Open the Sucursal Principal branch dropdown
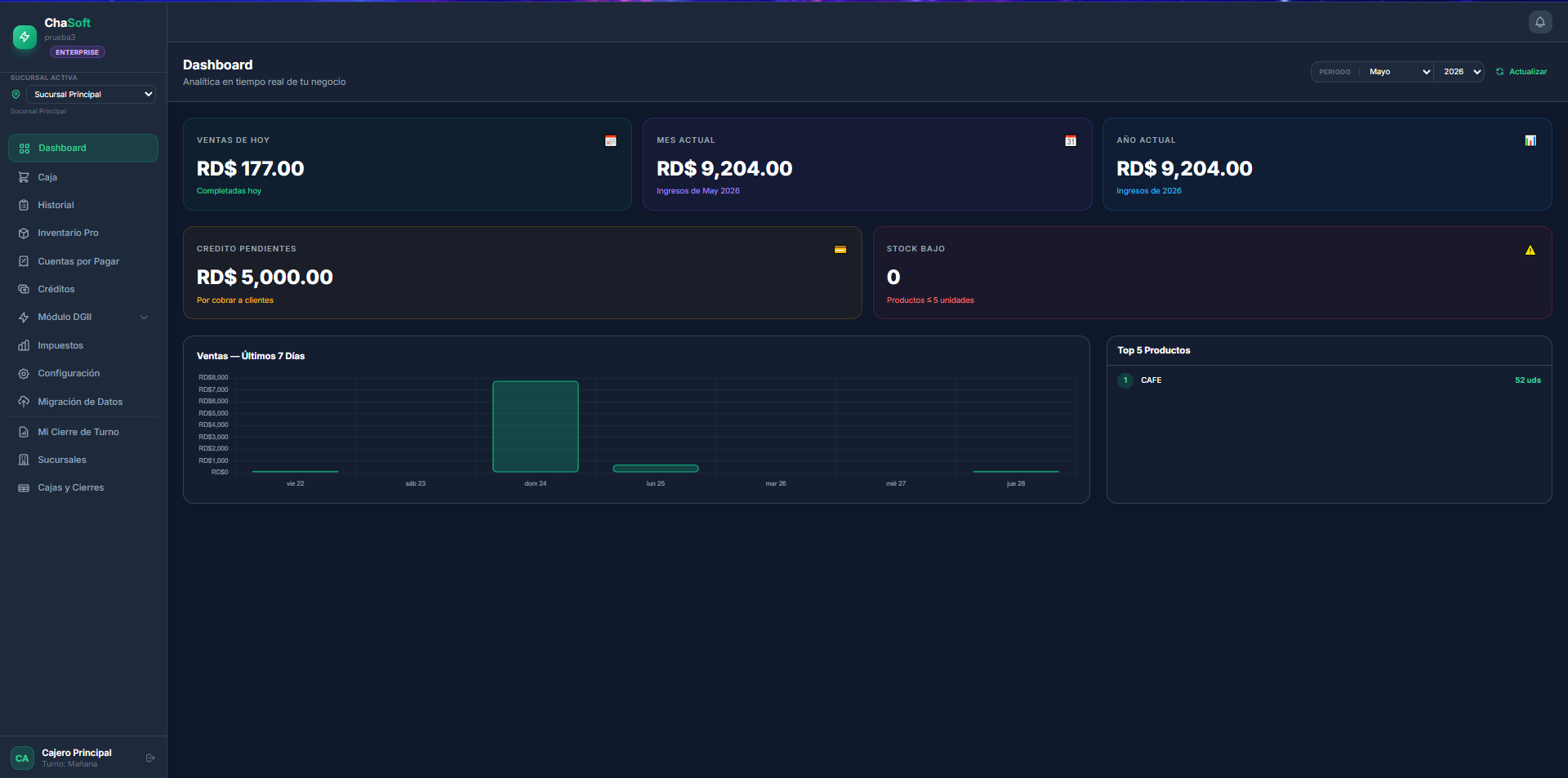1568x778 pixels. tap(91, 95)
